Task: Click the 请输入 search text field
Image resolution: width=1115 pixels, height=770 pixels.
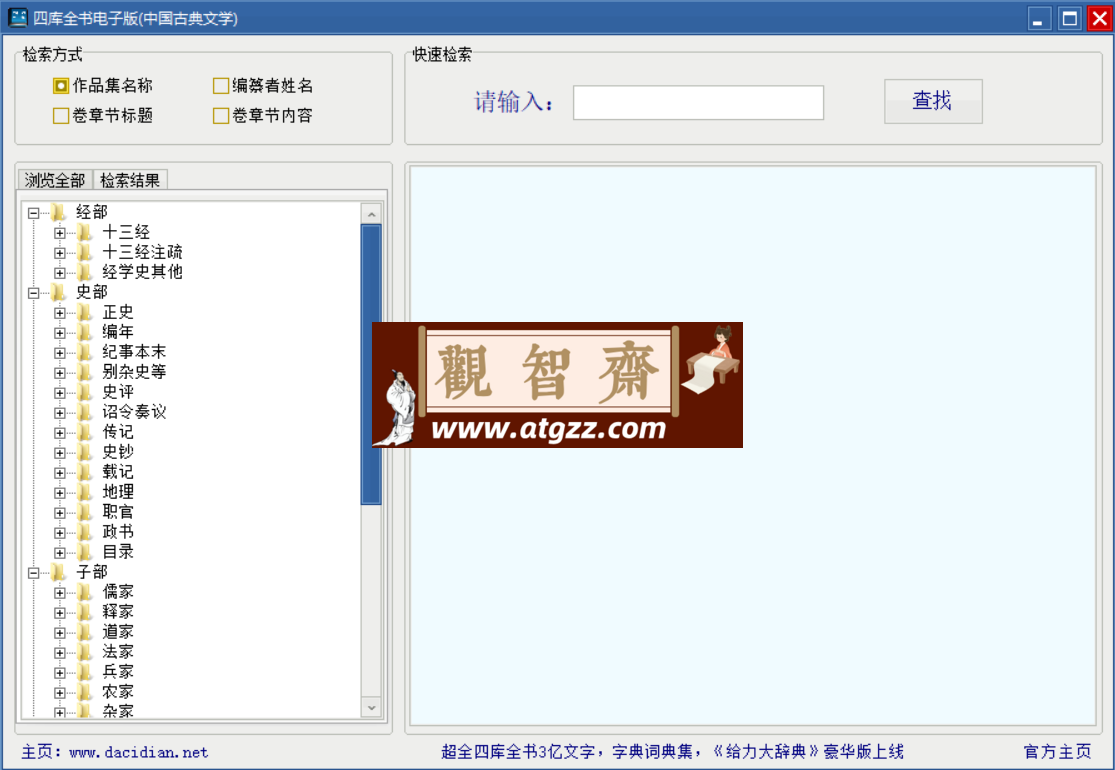Action: pyautogui.click(x=698, y=102)
